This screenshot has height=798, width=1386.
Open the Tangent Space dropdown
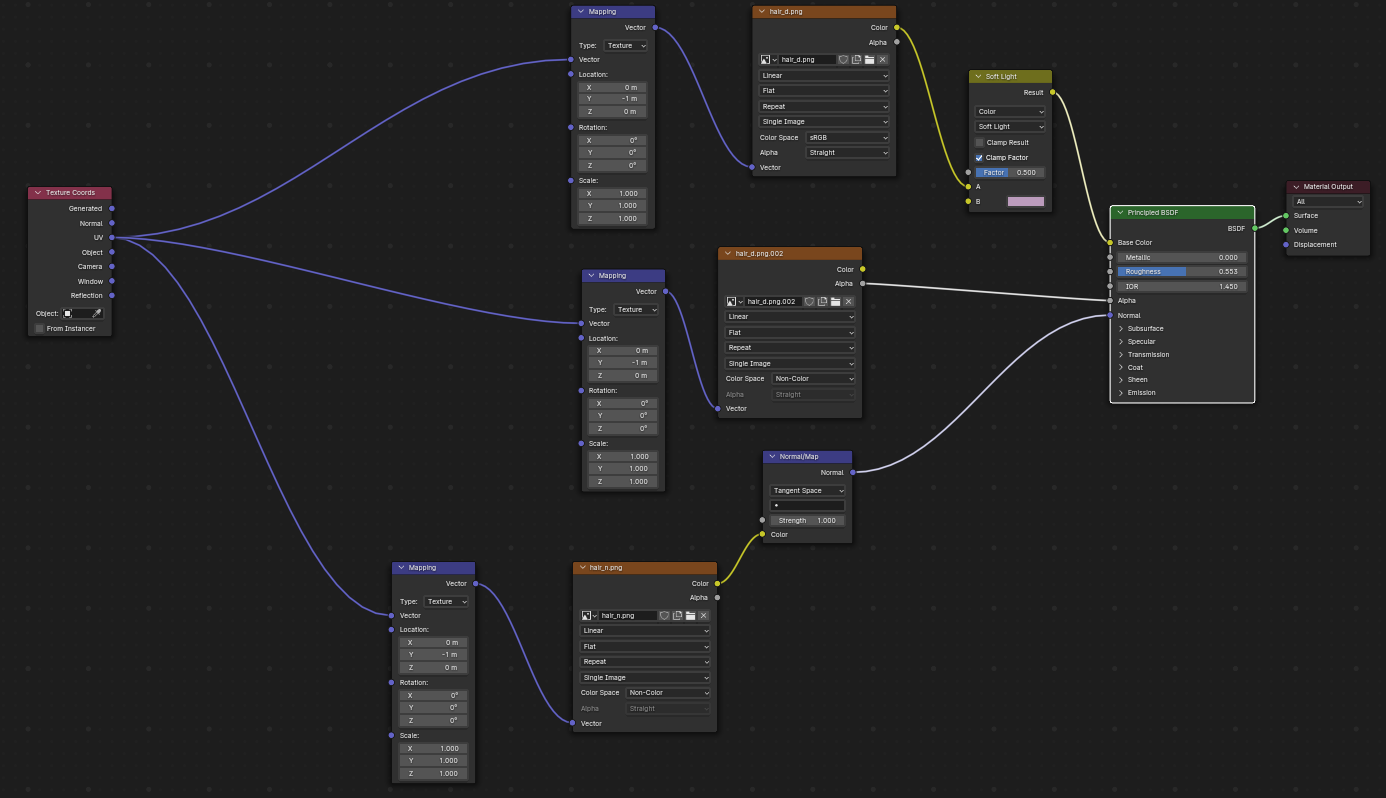click(808, 490)
